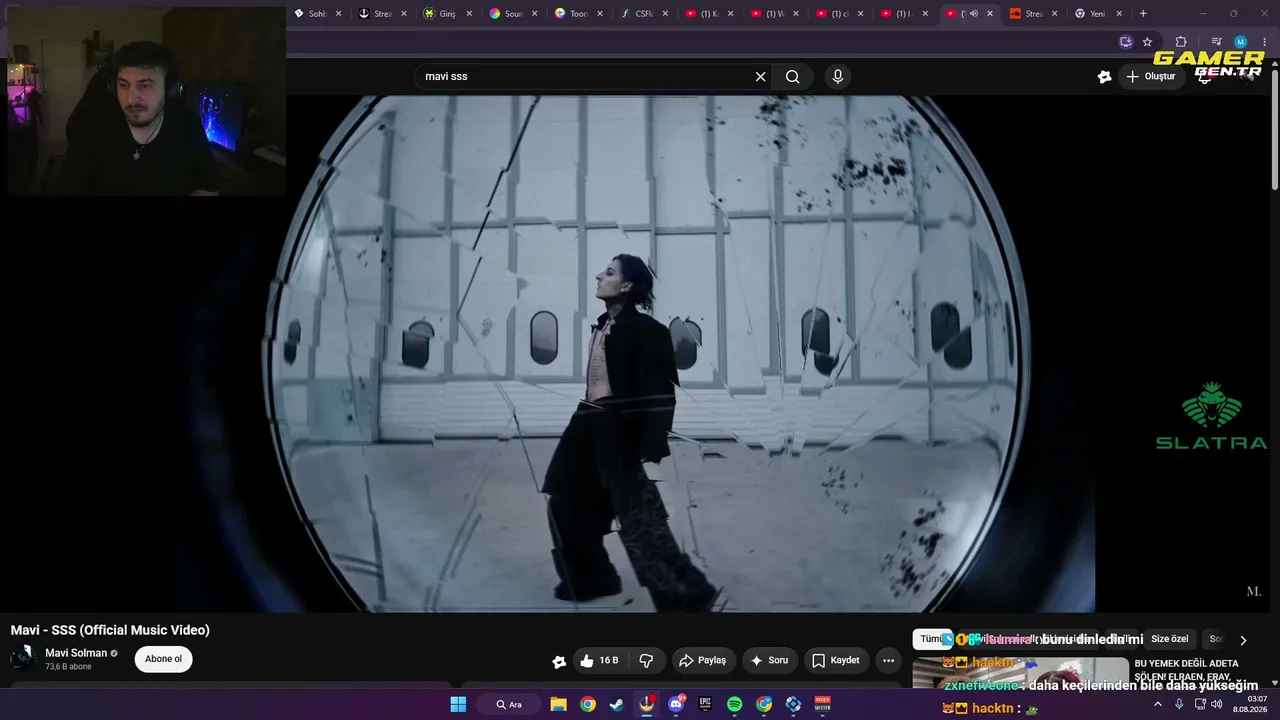Switch to the CSFloat tab
This screenshot has width=1280, height=720.
[645, 14]
